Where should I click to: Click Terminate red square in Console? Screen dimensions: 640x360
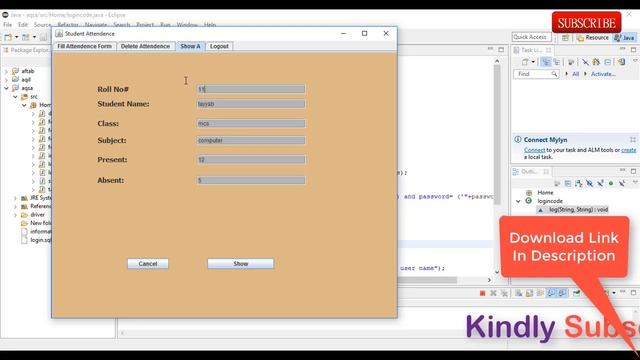pyautogui.click(x=482, y=293)
